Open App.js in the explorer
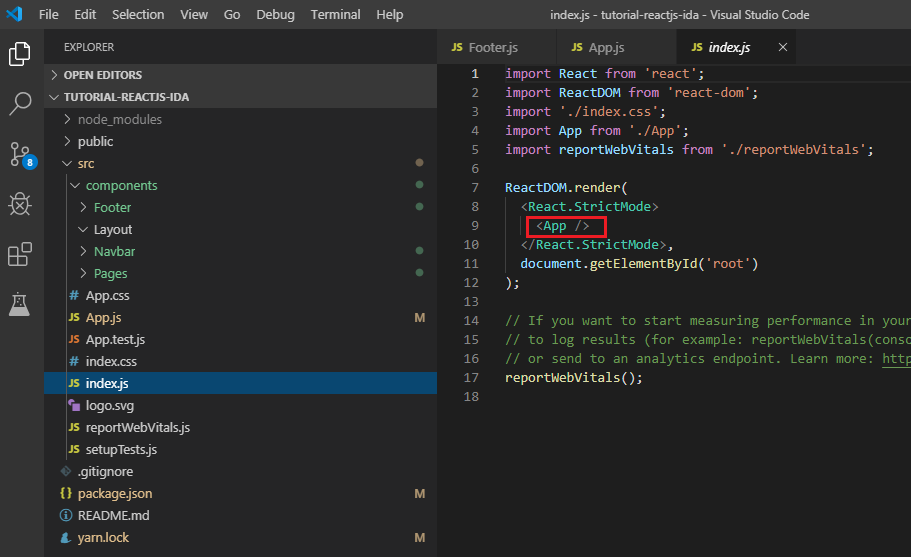 (241, 318)
